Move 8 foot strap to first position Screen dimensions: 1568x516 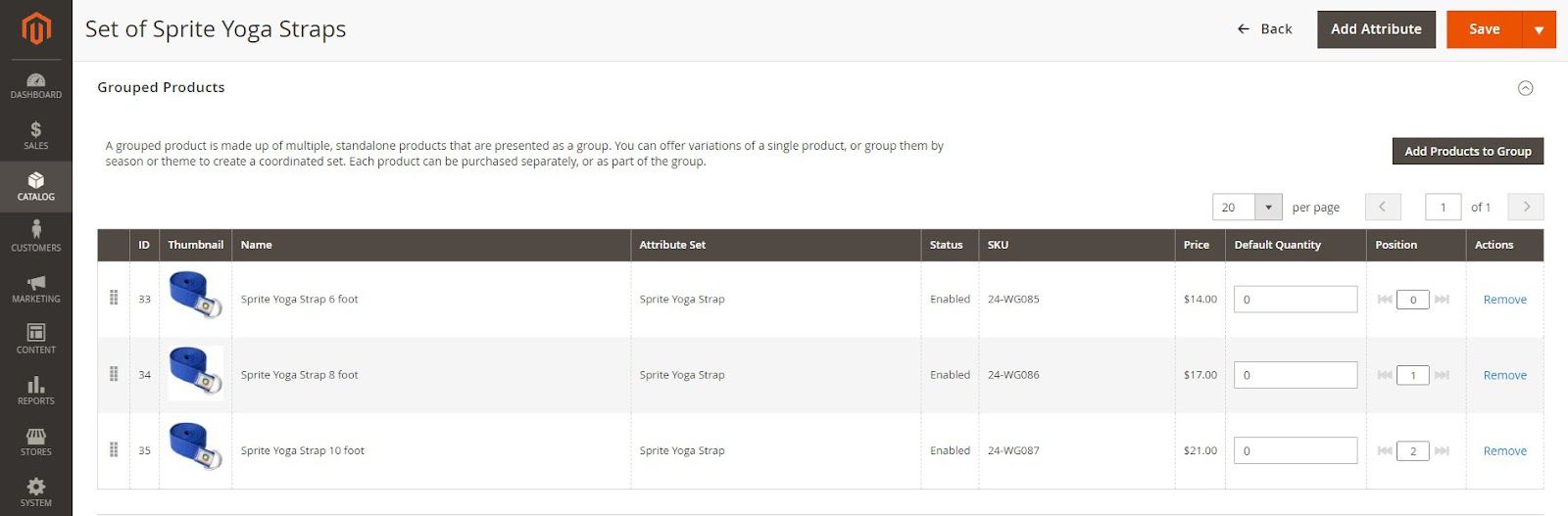click(1385, 375)
